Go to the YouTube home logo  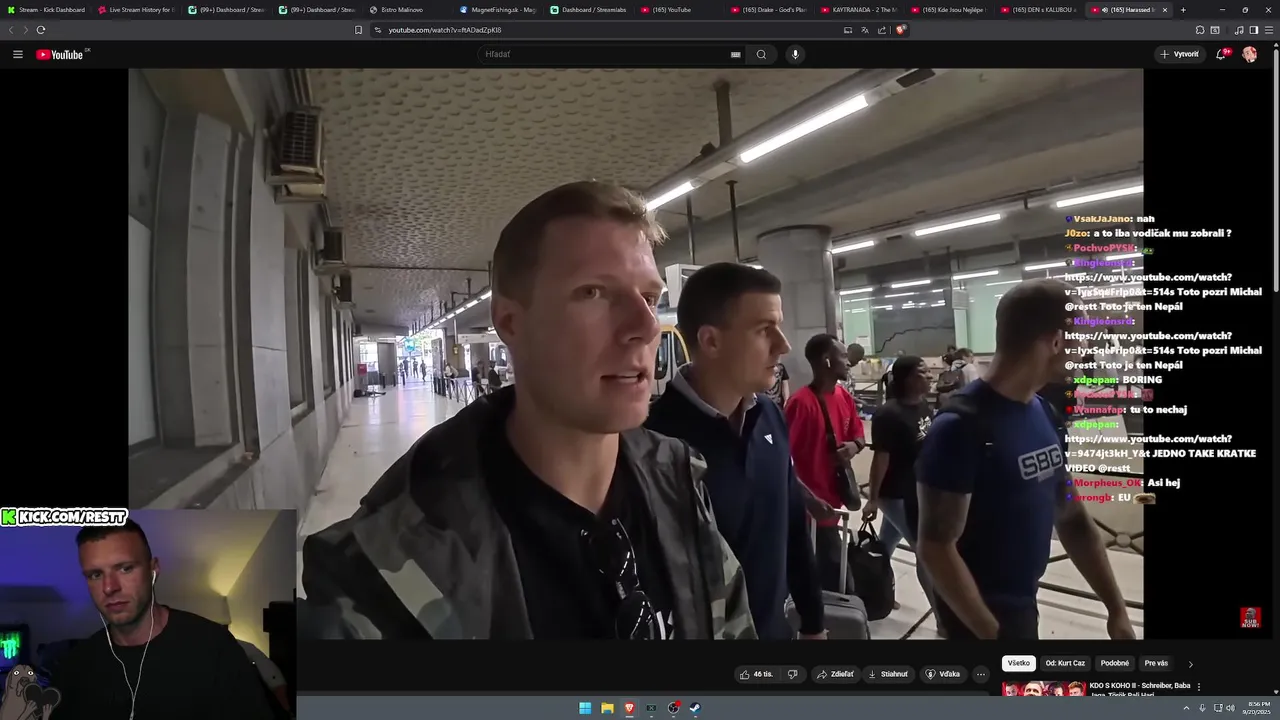tap(62, 54)
